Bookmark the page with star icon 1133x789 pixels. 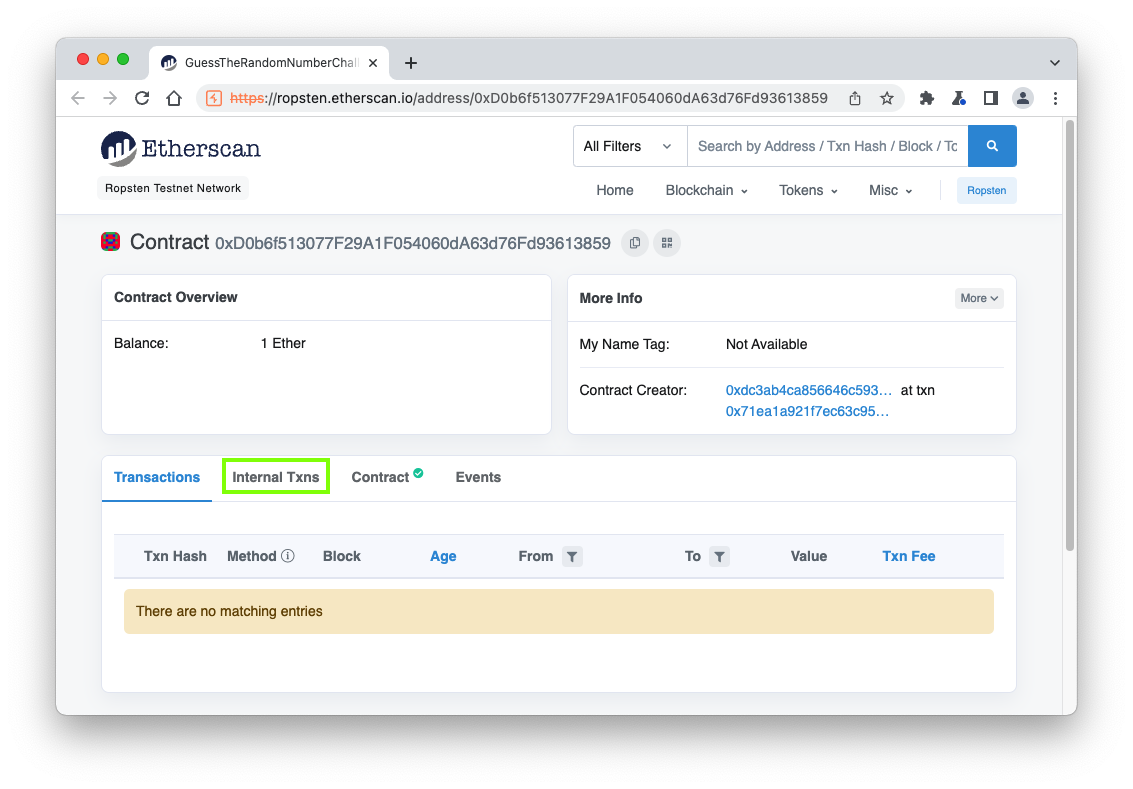coord(887,98)
